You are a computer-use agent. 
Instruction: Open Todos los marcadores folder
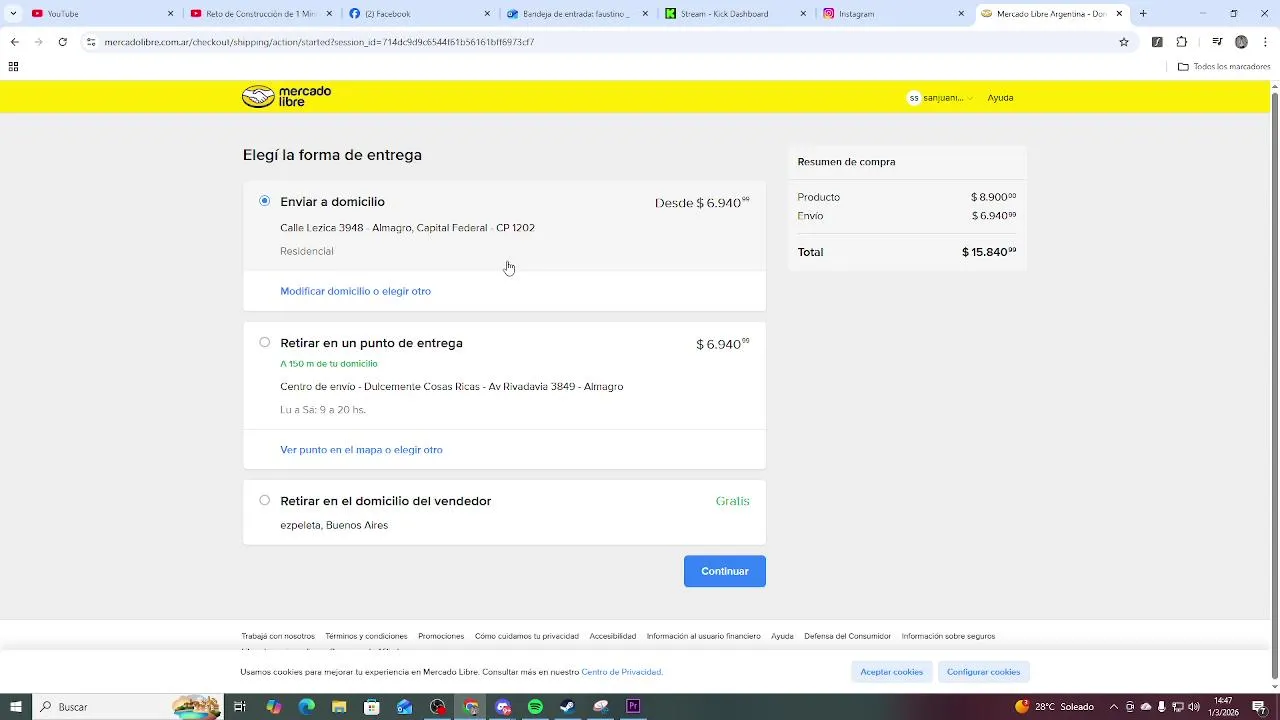click(1224, 67)
